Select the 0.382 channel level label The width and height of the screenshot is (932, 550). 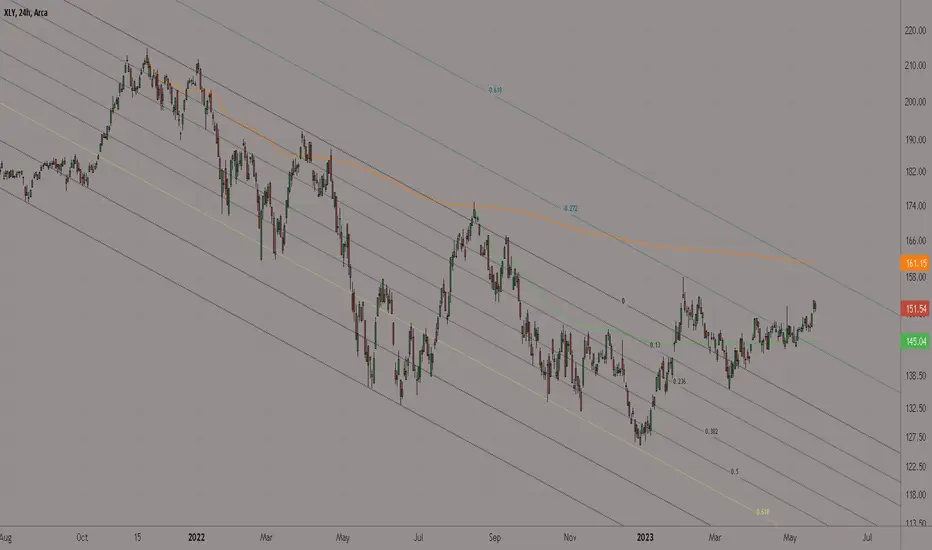[x=711, y=431]
